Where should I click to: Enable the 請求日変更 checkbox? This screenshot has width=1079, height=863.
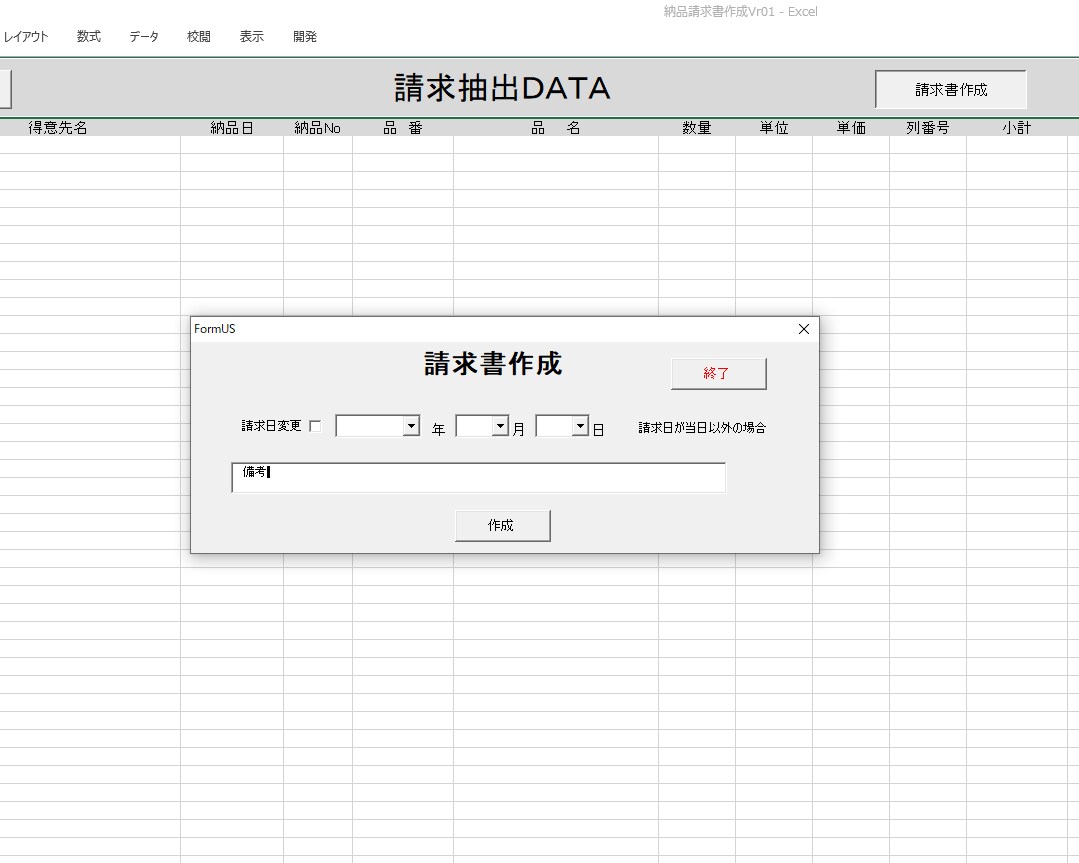pos(315,427)
